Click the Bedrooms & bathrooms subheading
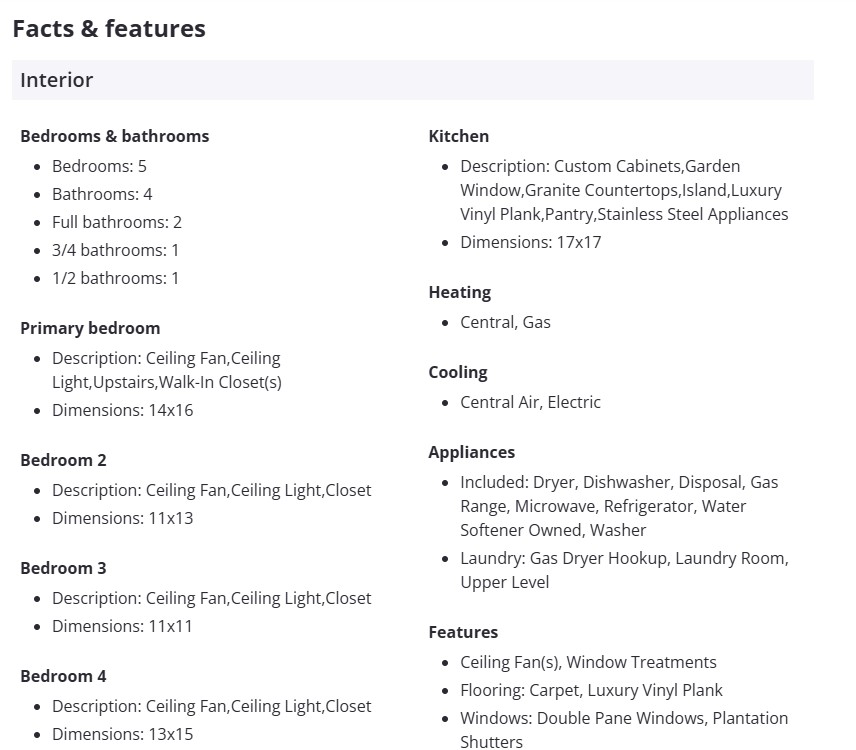The width and height of the screenshot is (856, 750). (x=115, y=136)
